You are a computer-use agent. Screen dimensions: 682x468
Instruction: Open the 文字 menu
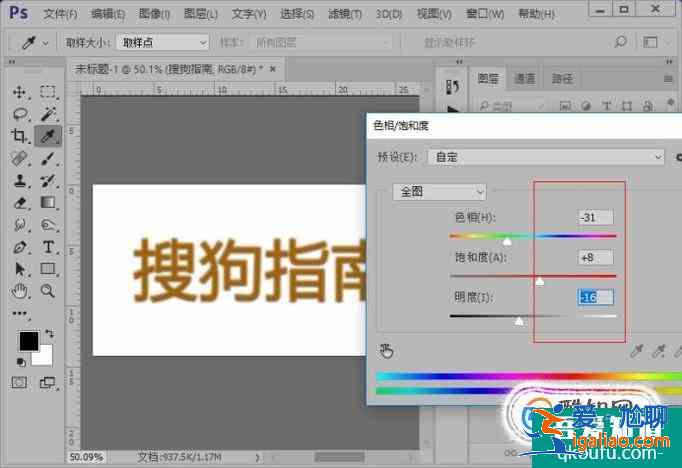point(249,14)
